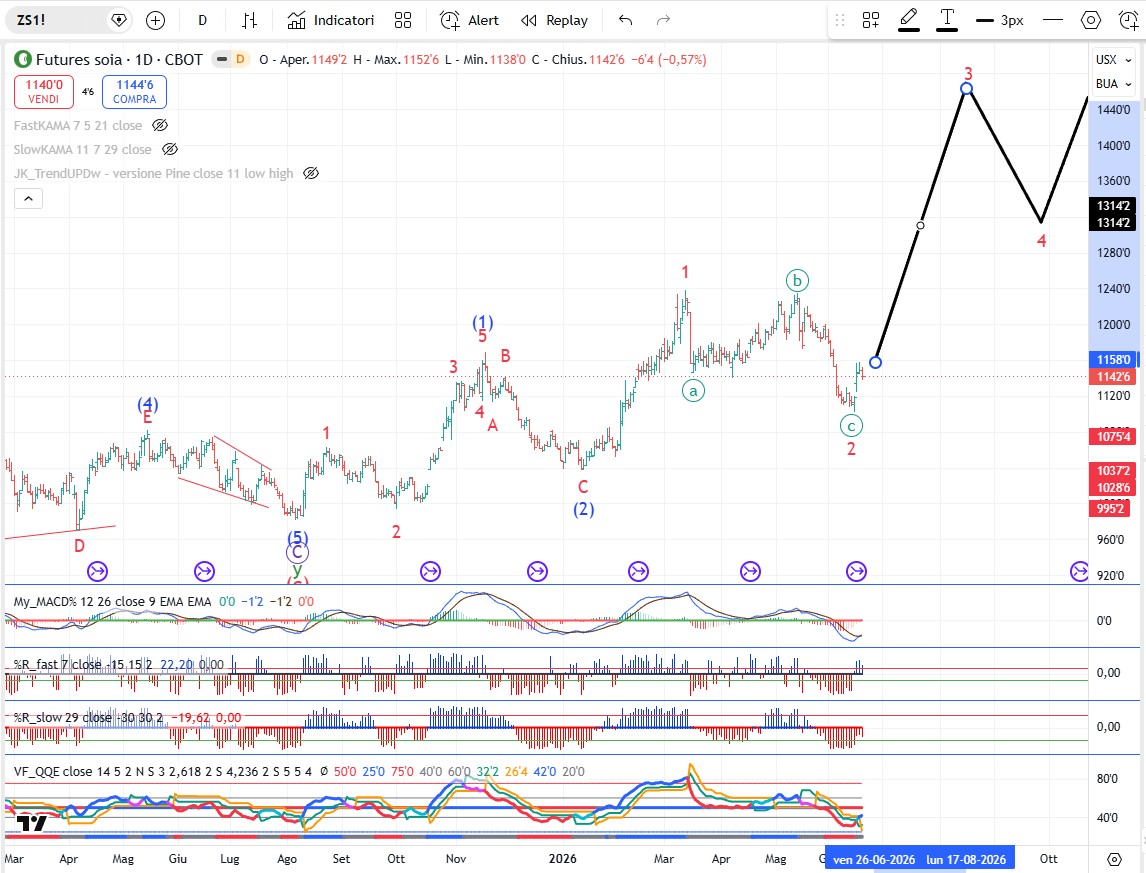The image size is (1146, 873).
Task: Click the circled a wave label
Action: (x=694, y=390)
